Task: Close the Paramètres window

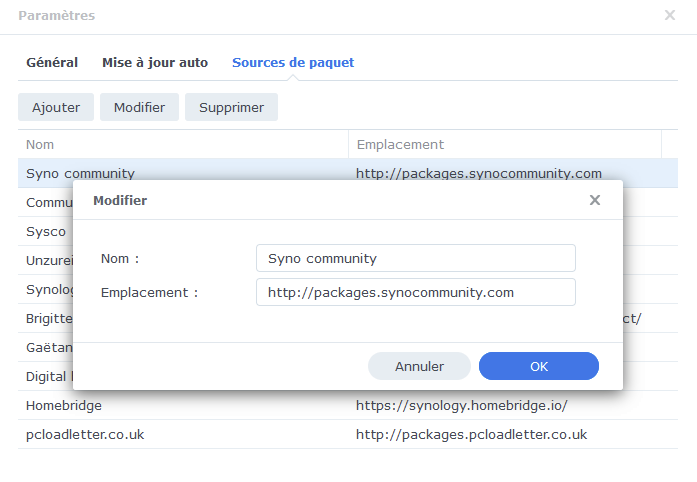Action: pos(670,15)
